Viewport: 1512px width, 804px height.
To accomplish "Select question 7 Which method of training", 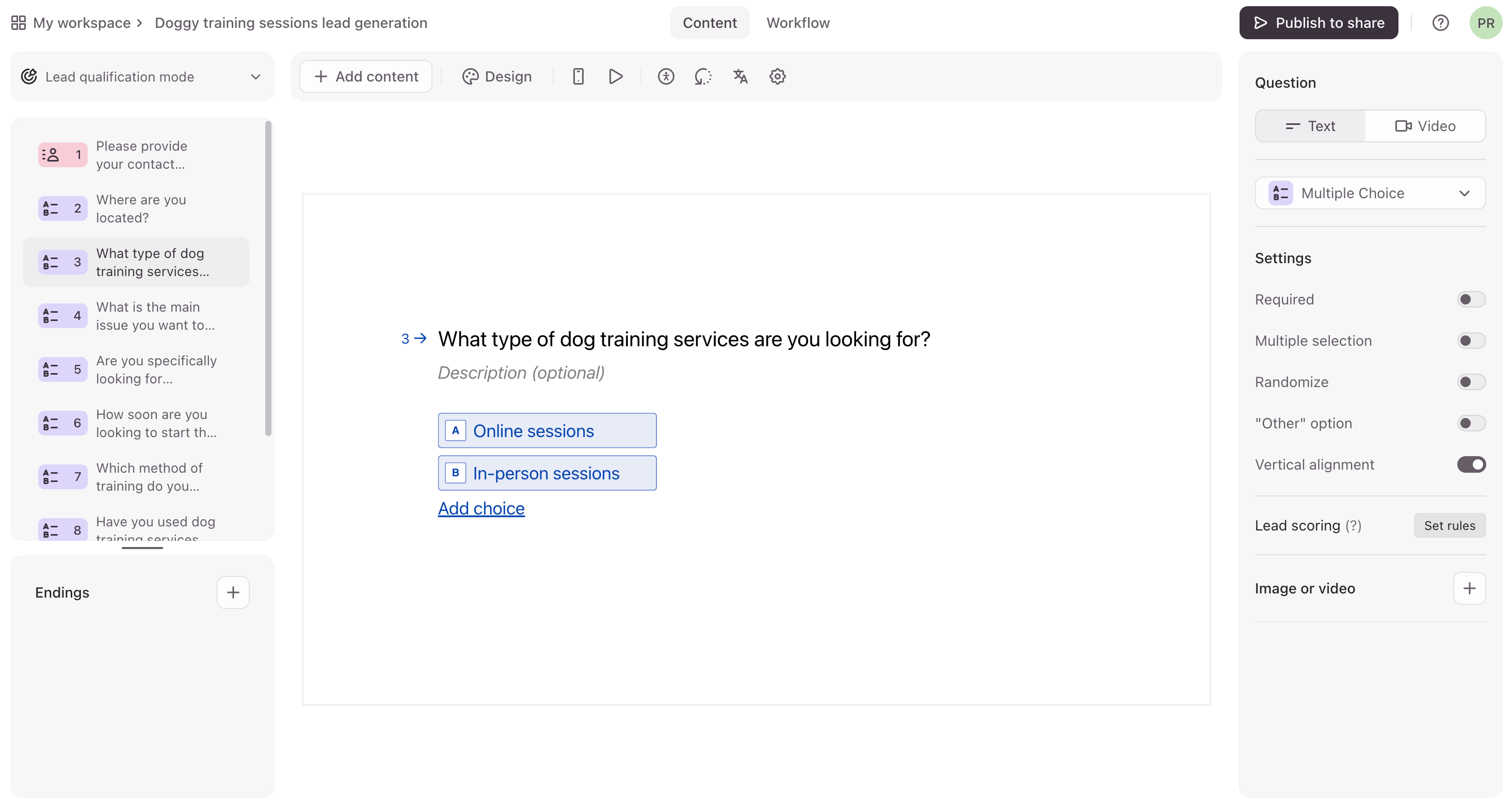I will tap(136, 476).
